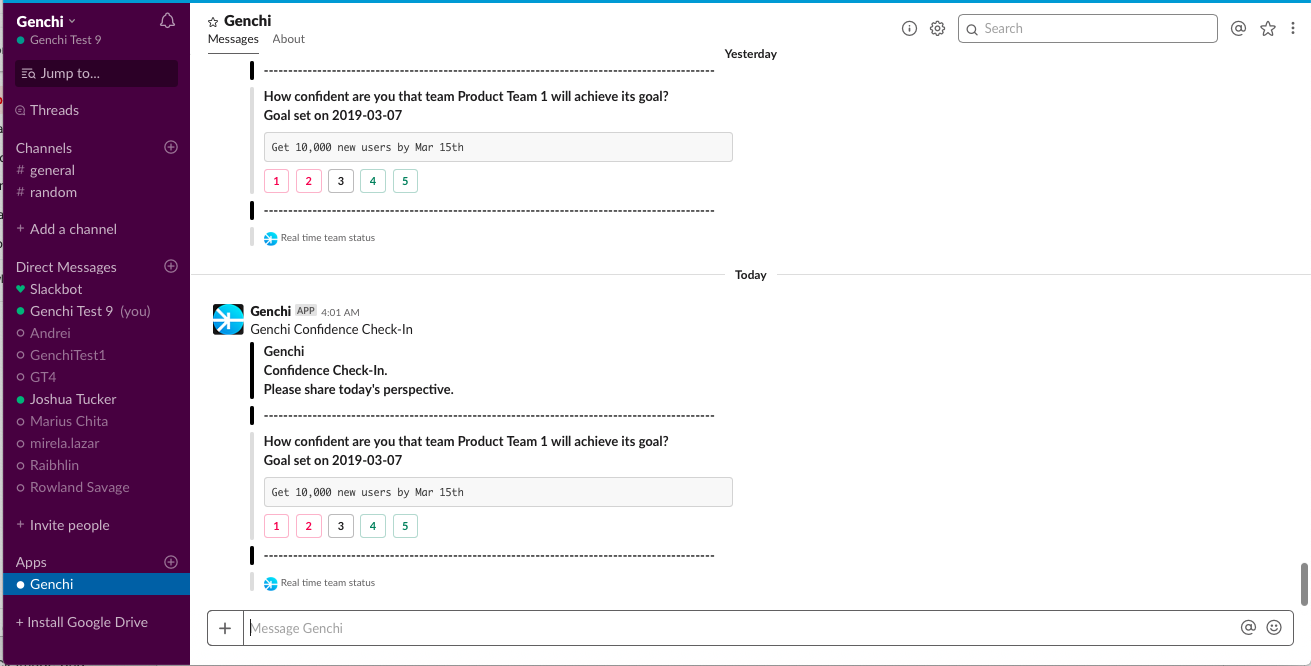The image size is (1311, 666).
Task: Click the plus attachment button in composer
Action: click(x=225, y=628)
